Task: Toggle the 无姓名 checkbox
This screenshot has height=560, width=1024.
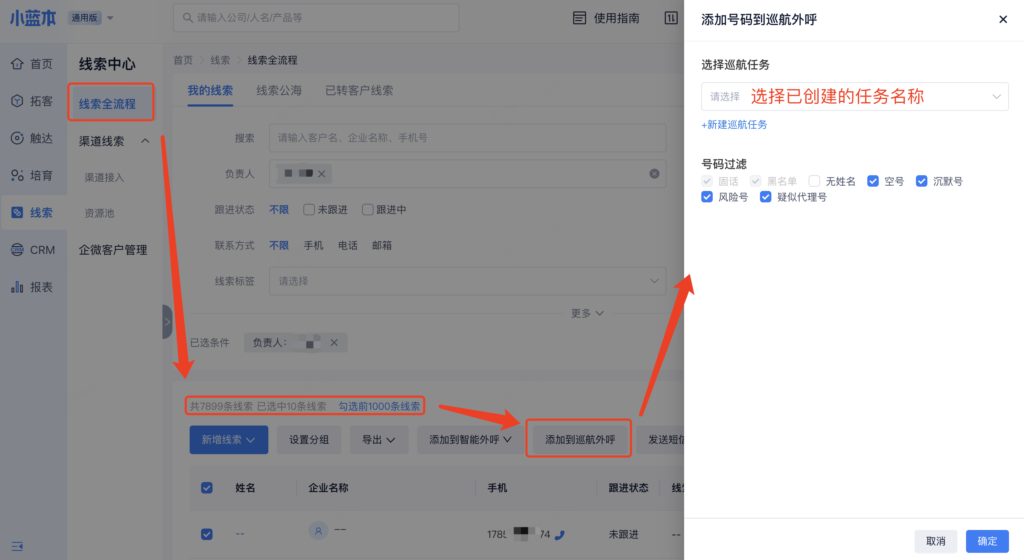Action: click(x=814, y=182)
